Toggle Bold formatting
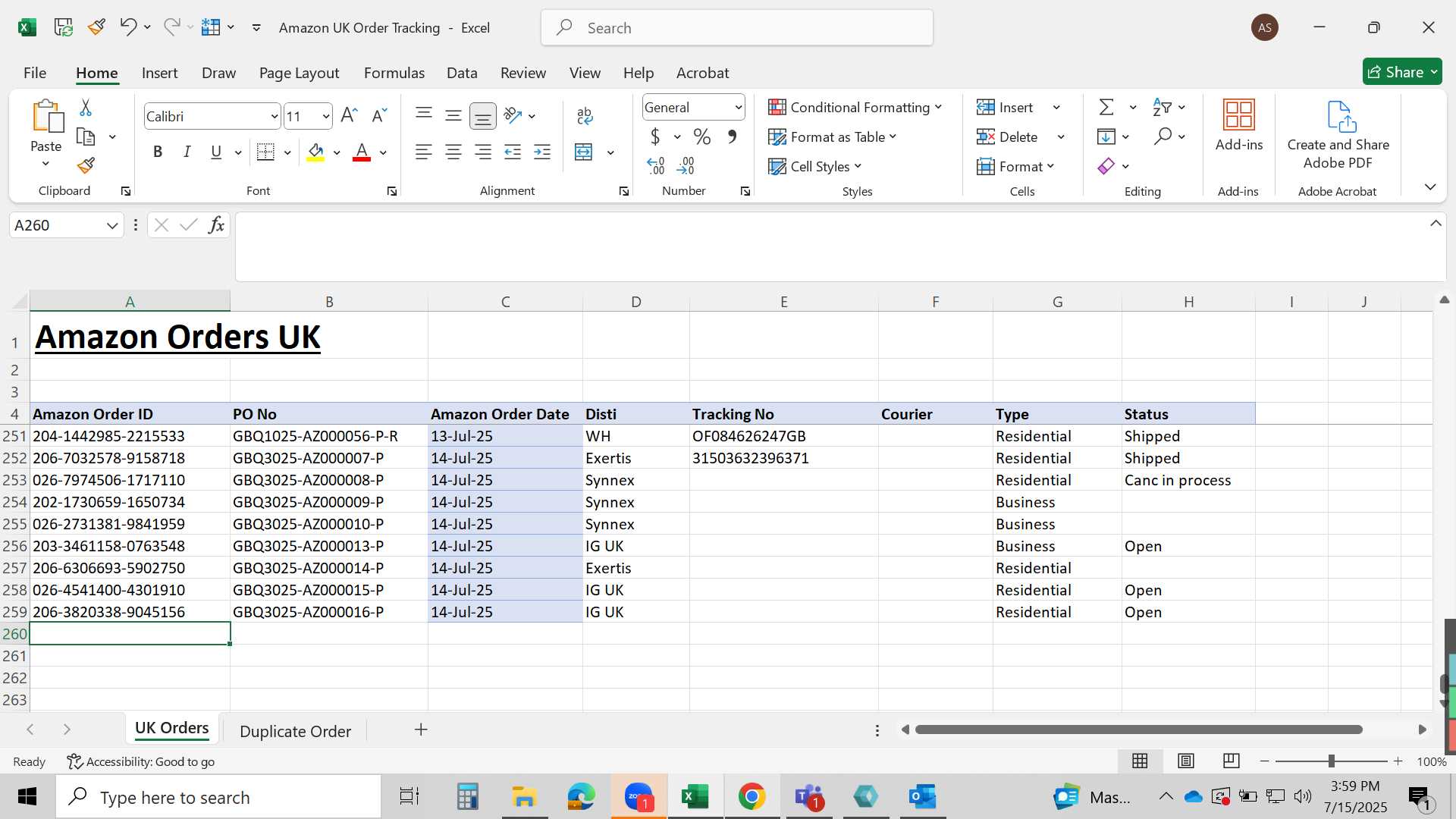This screenshot has height=819, width=1456. pyautogui.click(x=158, y=152)
